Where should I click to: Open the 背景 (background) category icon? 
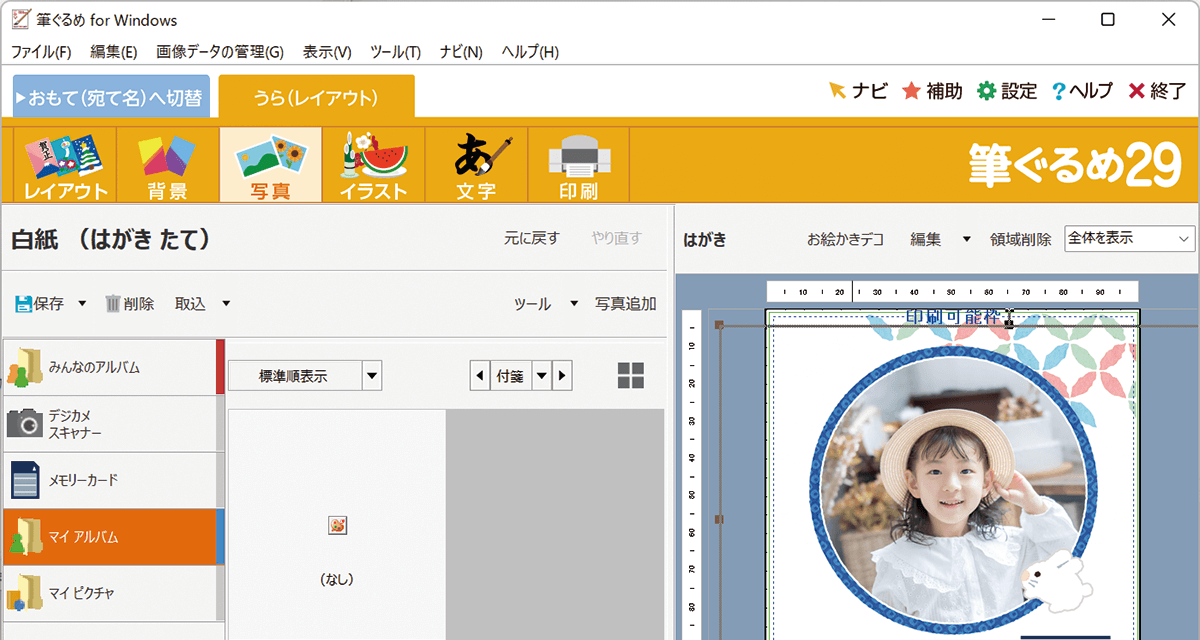[167, 165]
